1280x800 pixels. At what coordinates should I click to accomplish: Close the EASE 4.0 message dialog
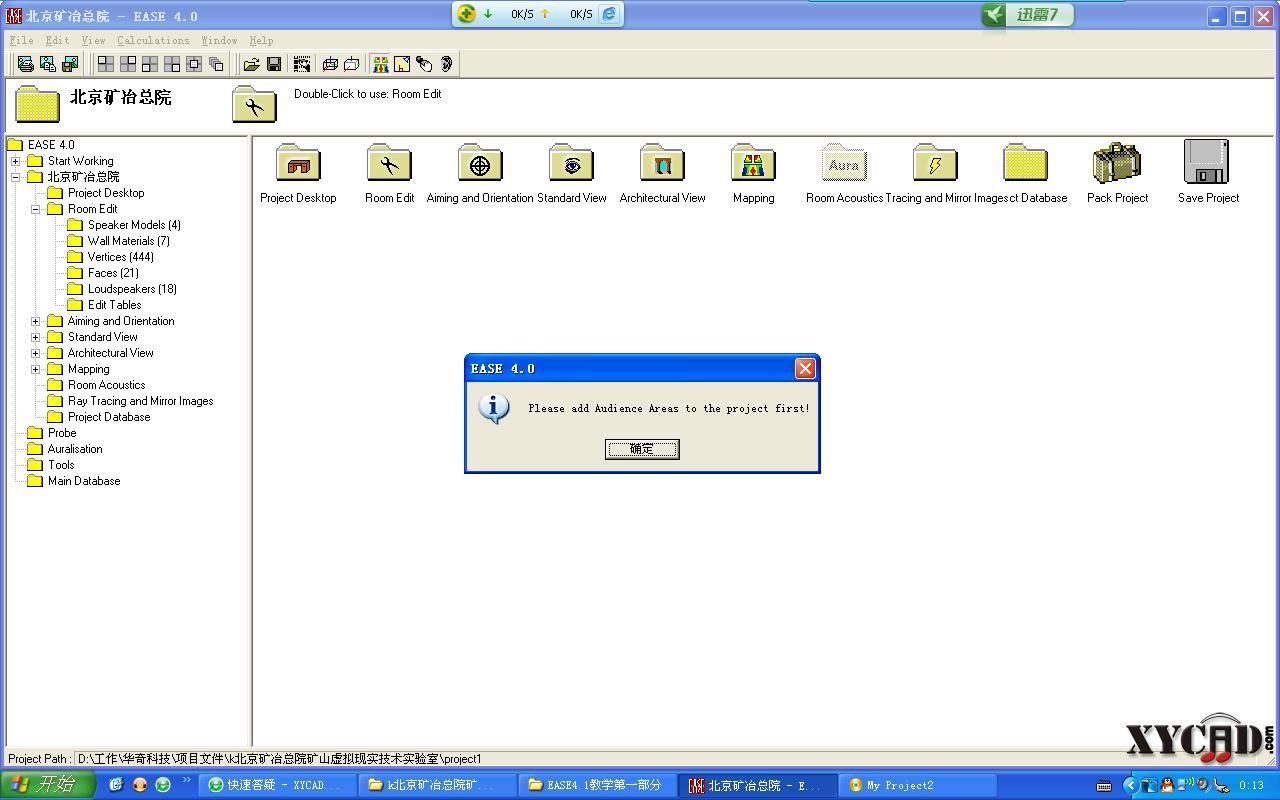[805, 369]
